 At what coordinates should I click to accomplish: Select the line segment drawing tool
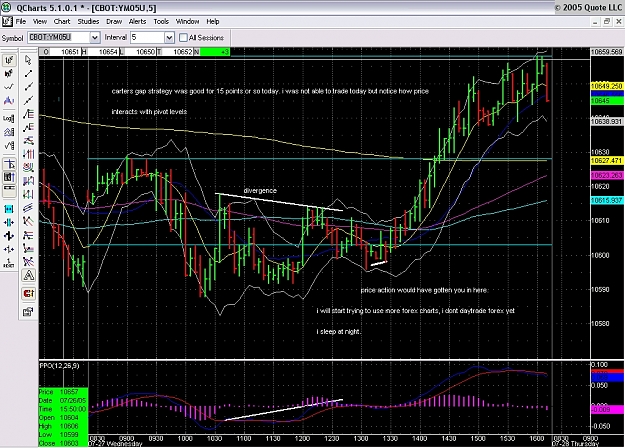(28, 74)
